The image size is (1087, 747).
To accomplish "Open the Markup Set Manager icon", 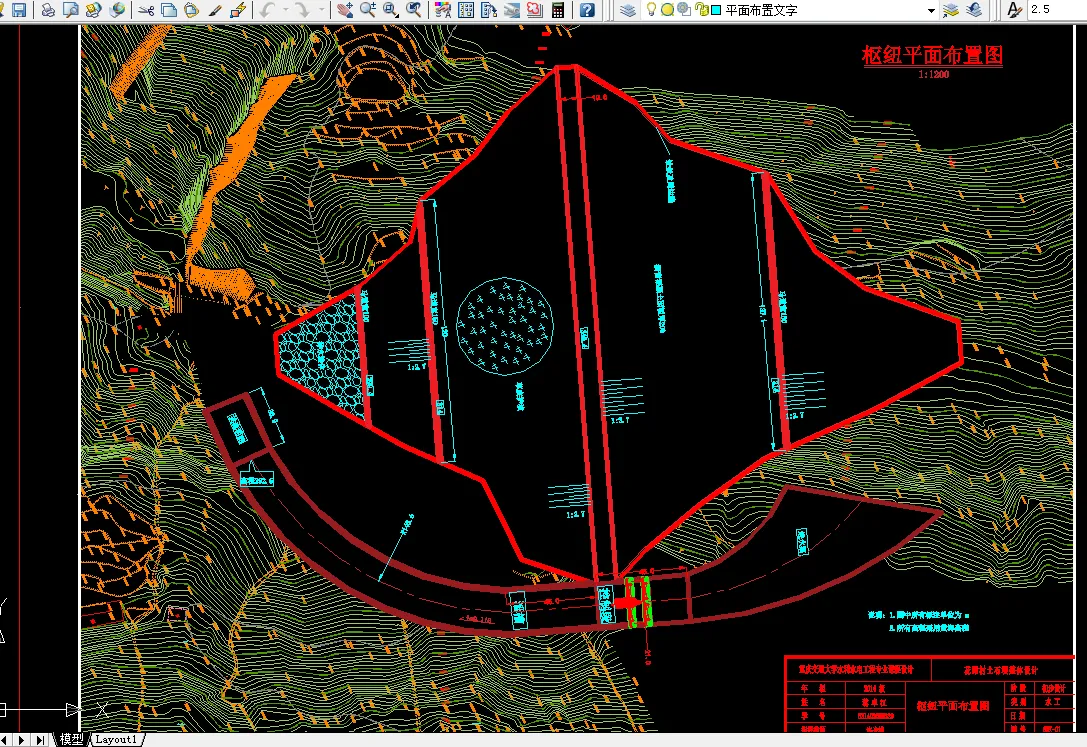I will (x=535, y=10).
